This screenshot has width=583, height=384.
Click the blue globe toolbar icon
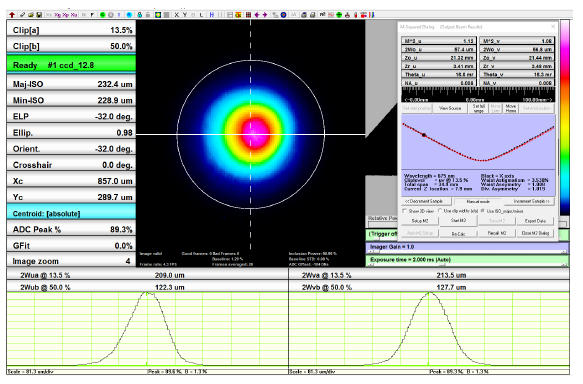[129, 15]
